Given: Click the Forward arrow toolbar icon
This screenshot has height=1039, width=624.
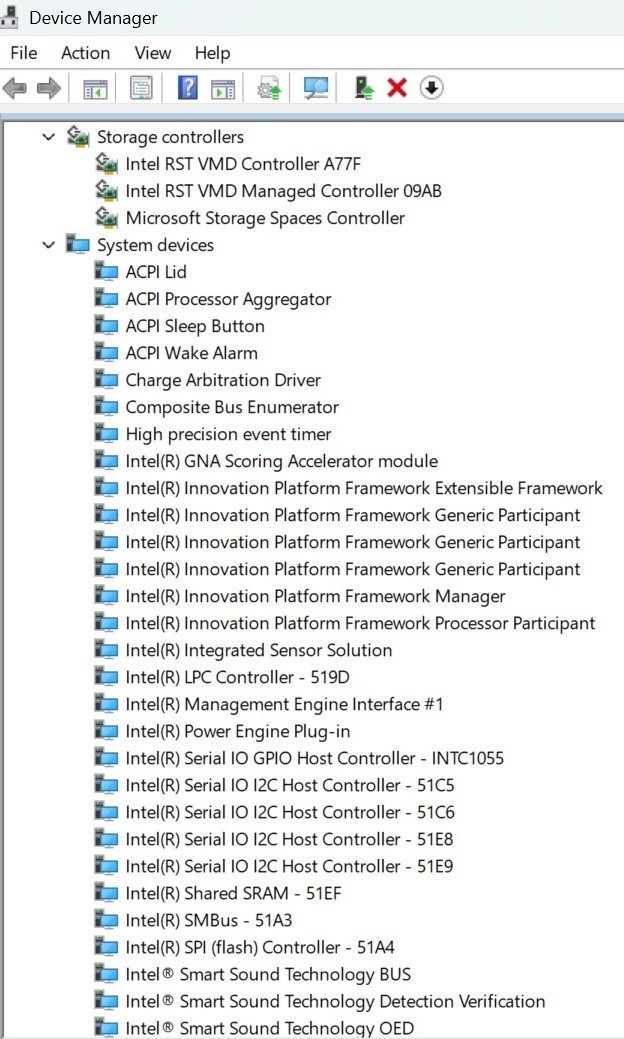Looking at the screenshot, I should tap(48, 87).
